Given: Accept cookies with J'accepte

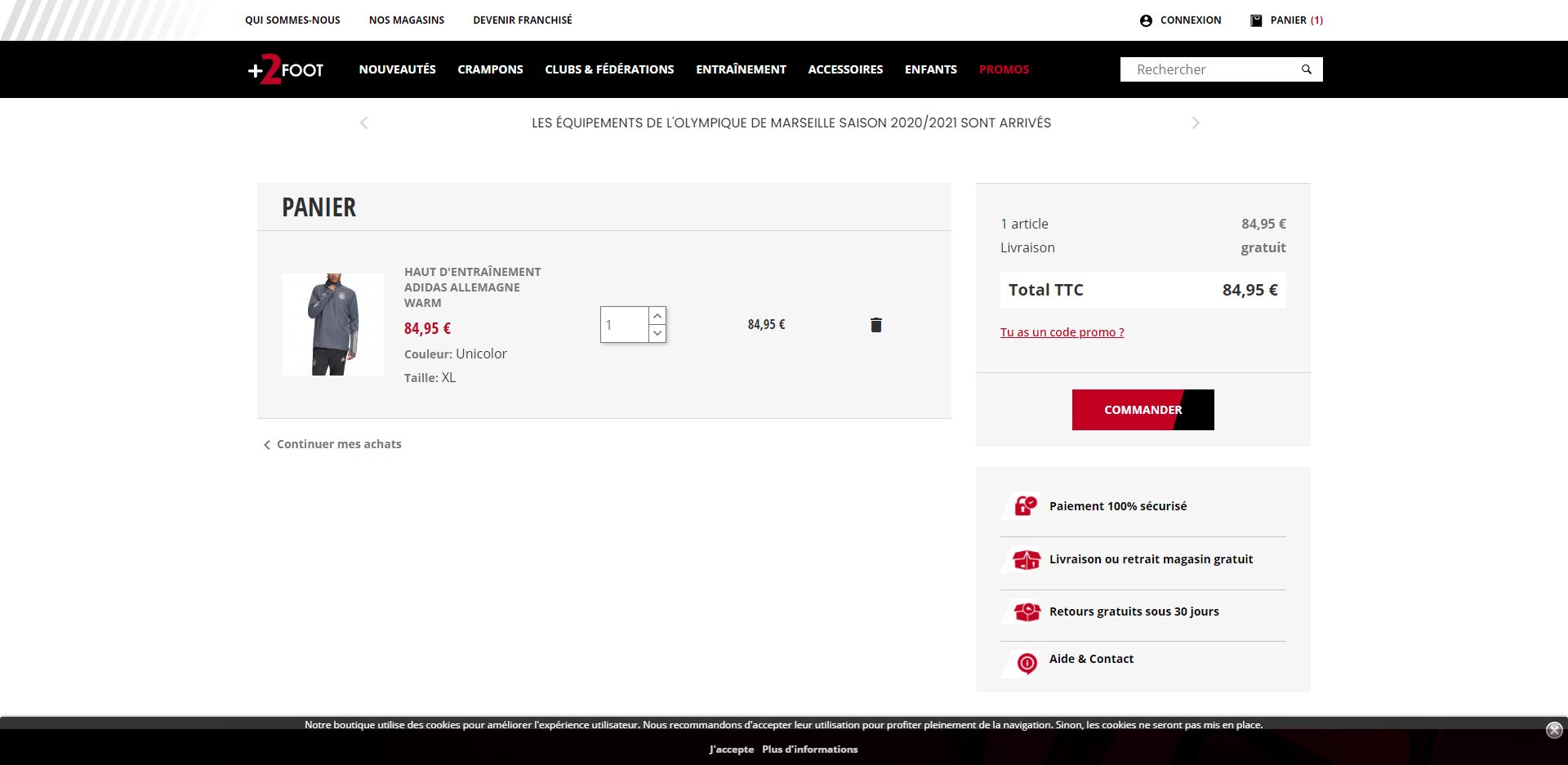Looking at the screenshot, I should [x=732, y=749].
